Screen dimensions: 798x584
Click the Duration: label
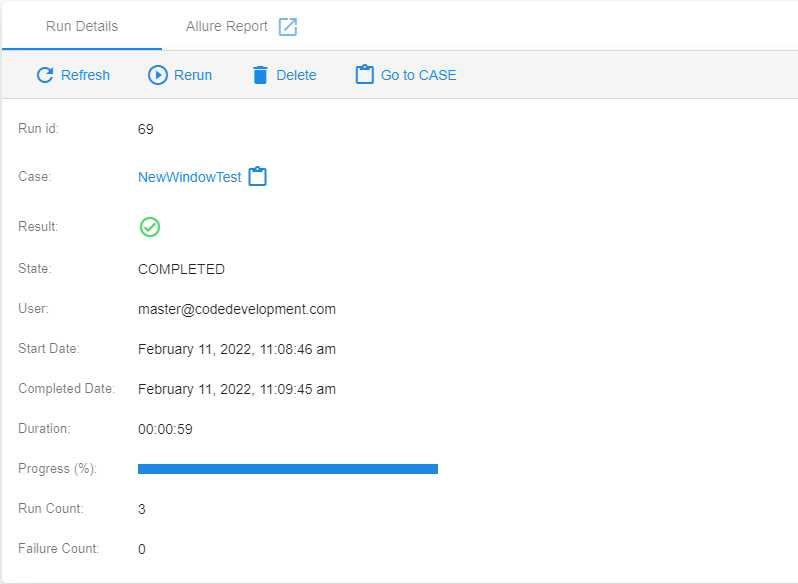pos(44,428)
